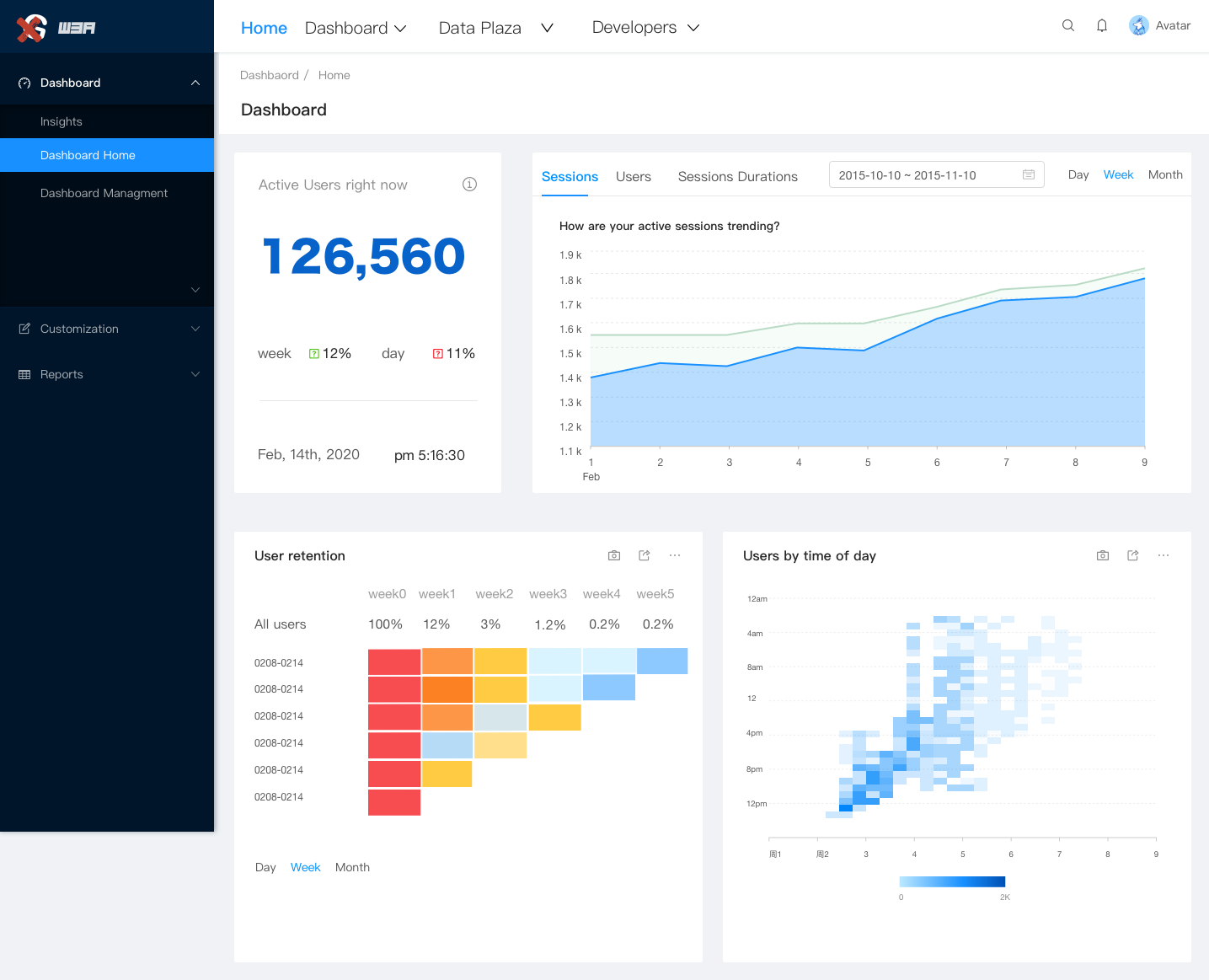Click the search magnifier icon in header

pos(1068,25)
